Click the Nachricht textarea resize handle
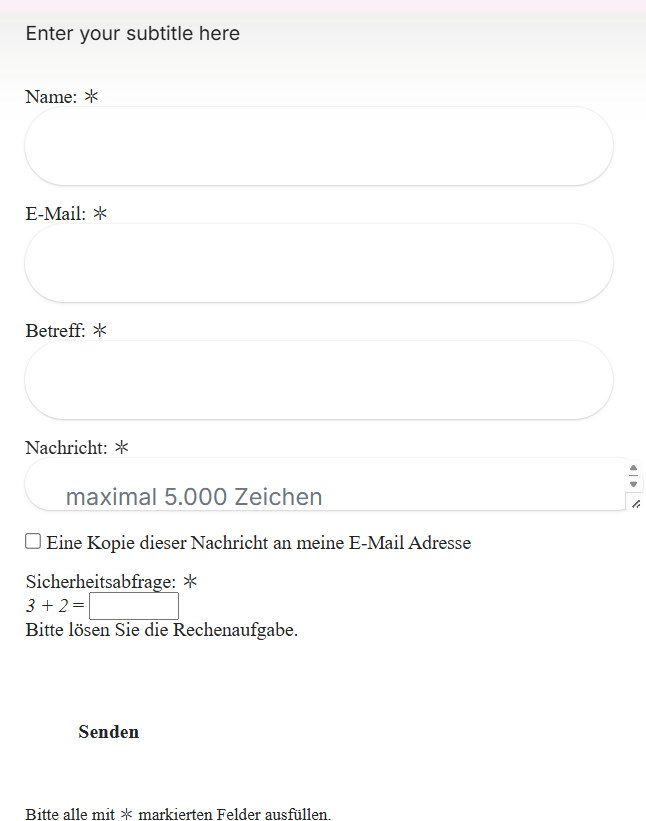 (x=635, y=503)
